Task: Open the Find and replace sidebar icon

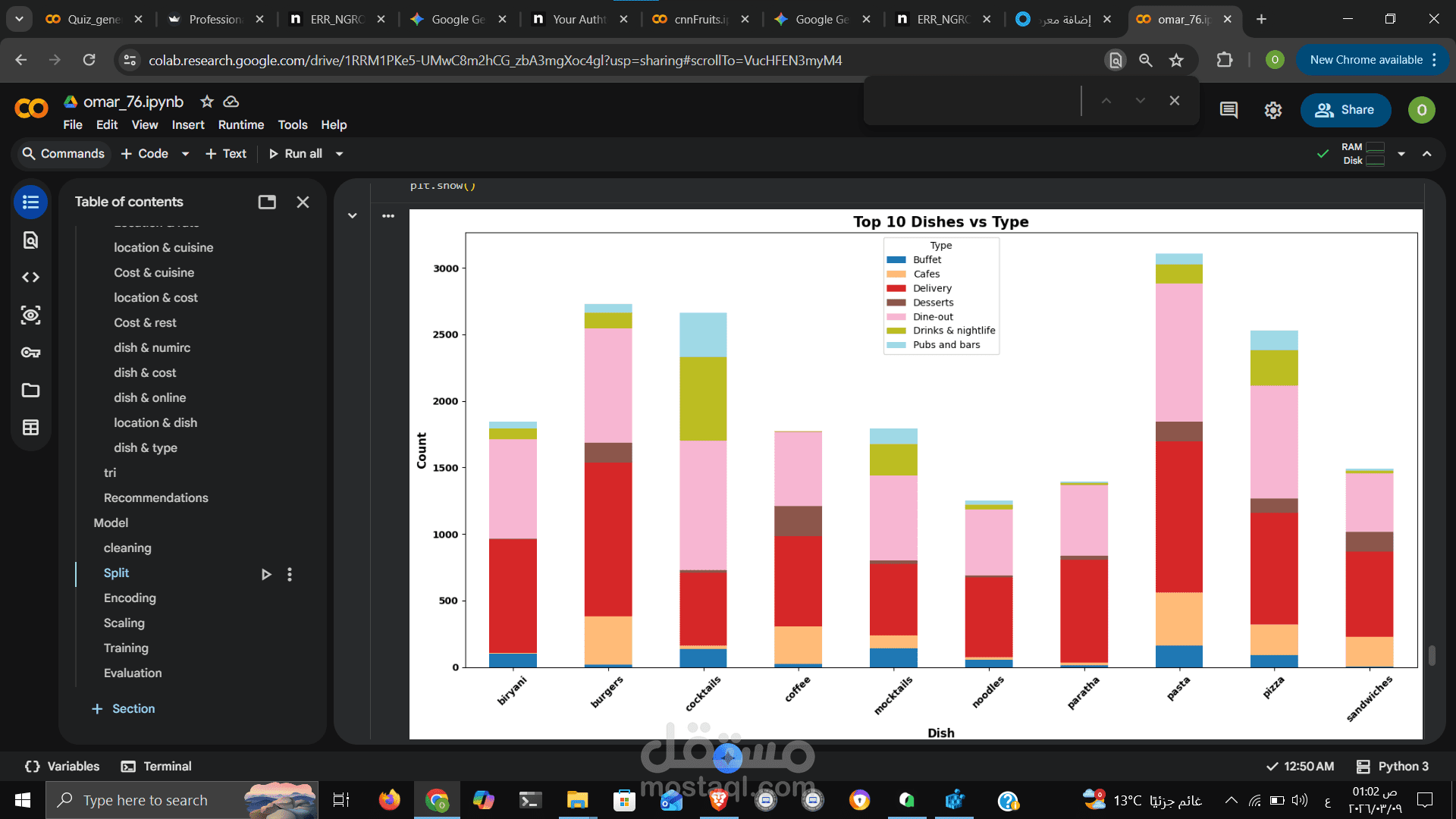Action: point(30,240)
